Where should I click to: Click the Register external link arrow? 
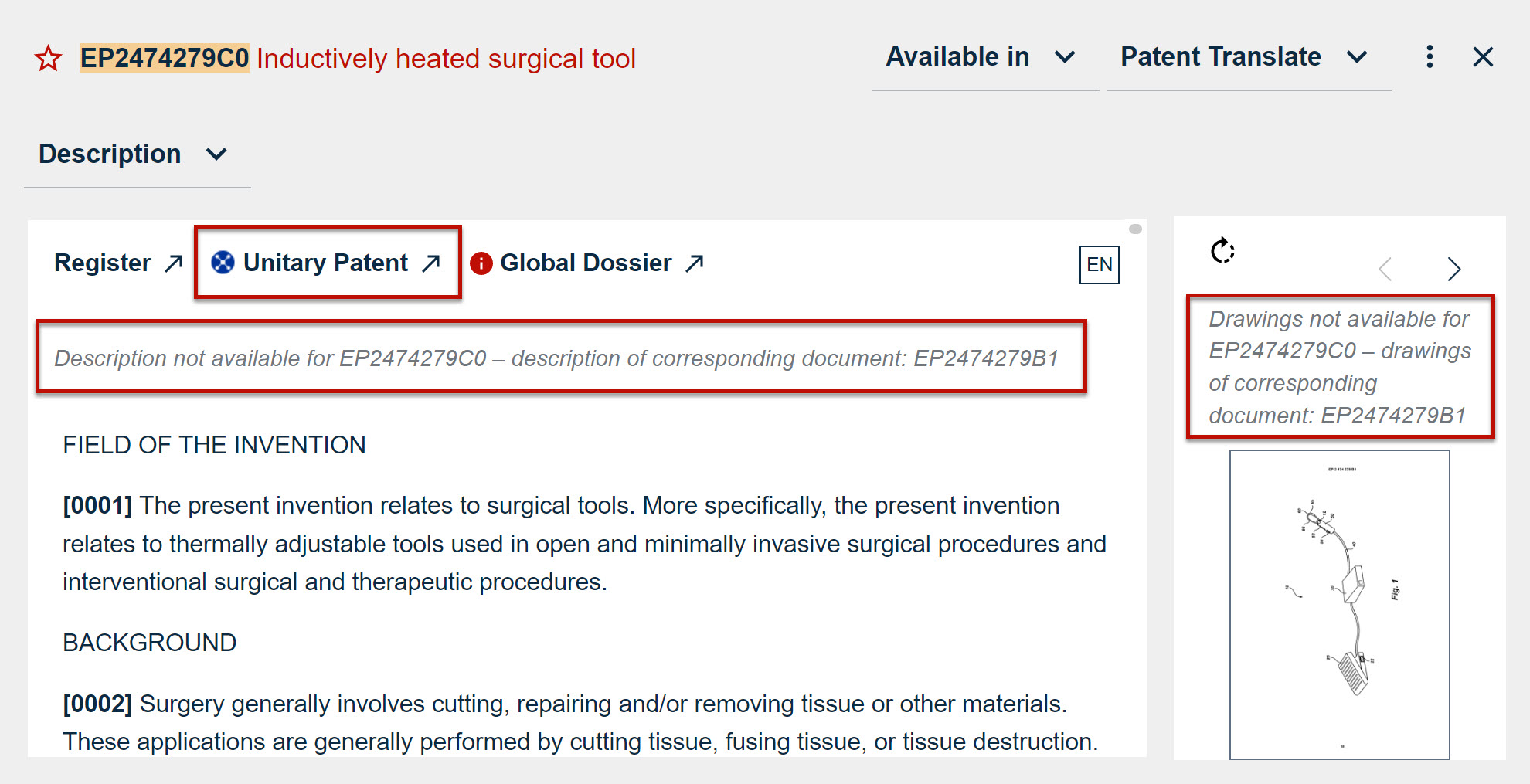pos(174,263)
